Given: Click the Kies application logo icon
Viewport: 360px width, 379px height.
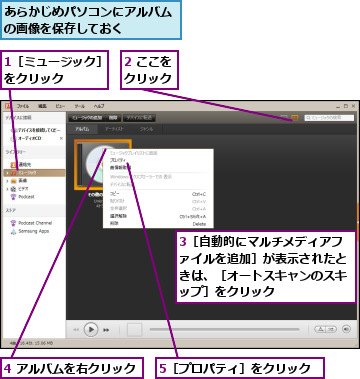Looking at the screenshot, I should [8, 106].
